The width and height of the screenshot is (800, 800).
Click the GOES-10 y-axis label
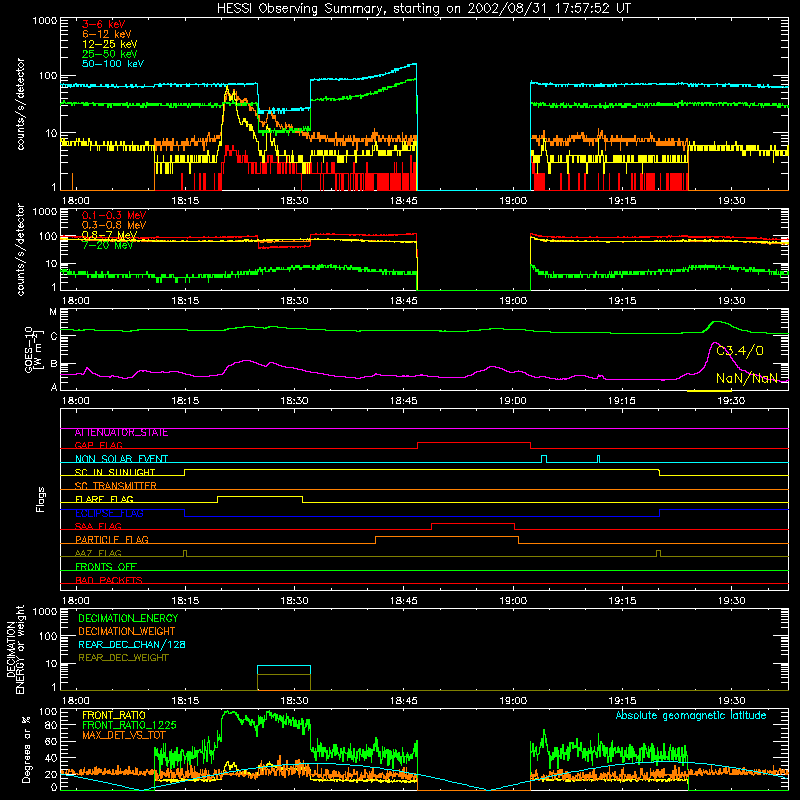coord(33,349)
